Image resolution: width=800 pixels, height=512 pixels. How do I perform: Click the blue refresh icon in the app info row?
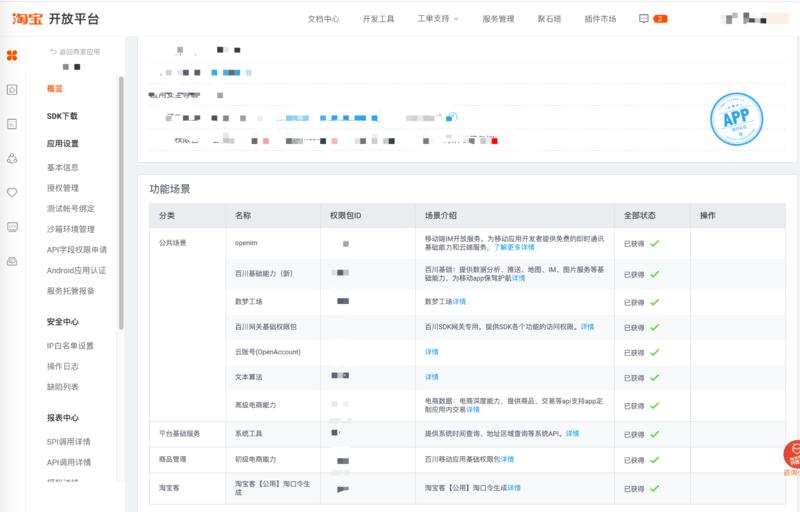click(x=452, y=117)
